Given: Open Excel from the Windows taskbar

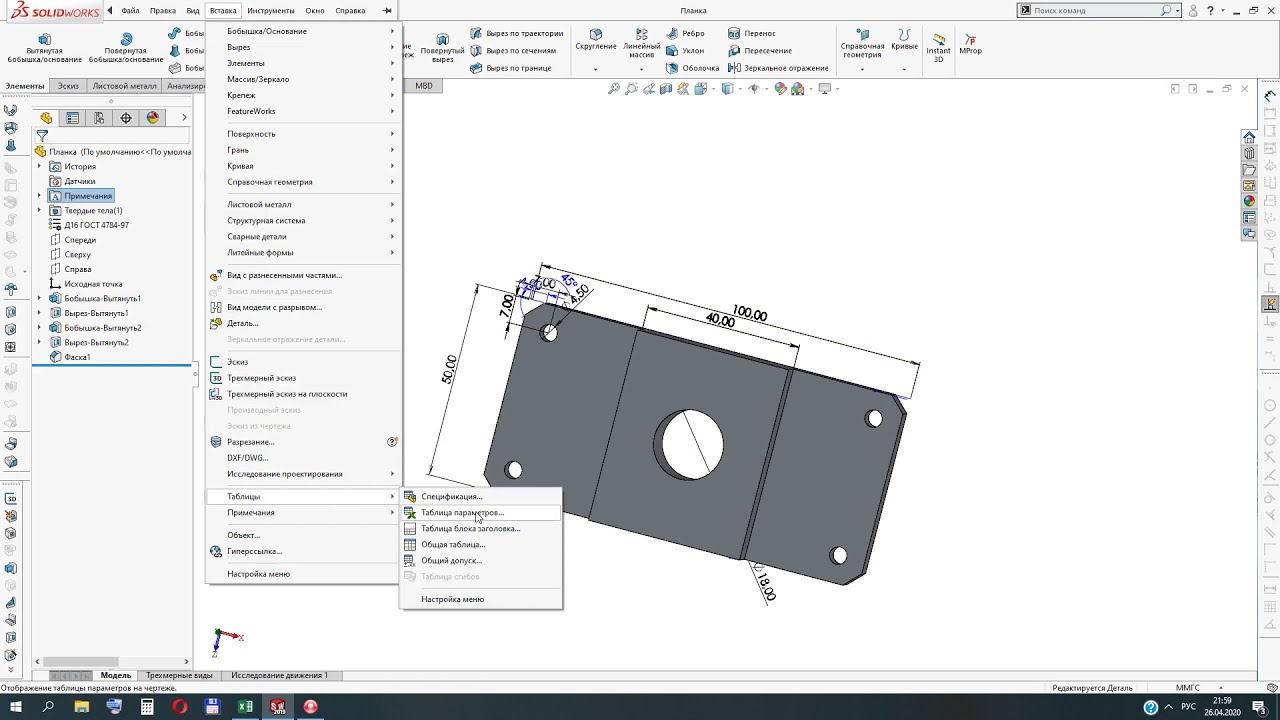Looking at the screenshot, I should click(245, 707).
